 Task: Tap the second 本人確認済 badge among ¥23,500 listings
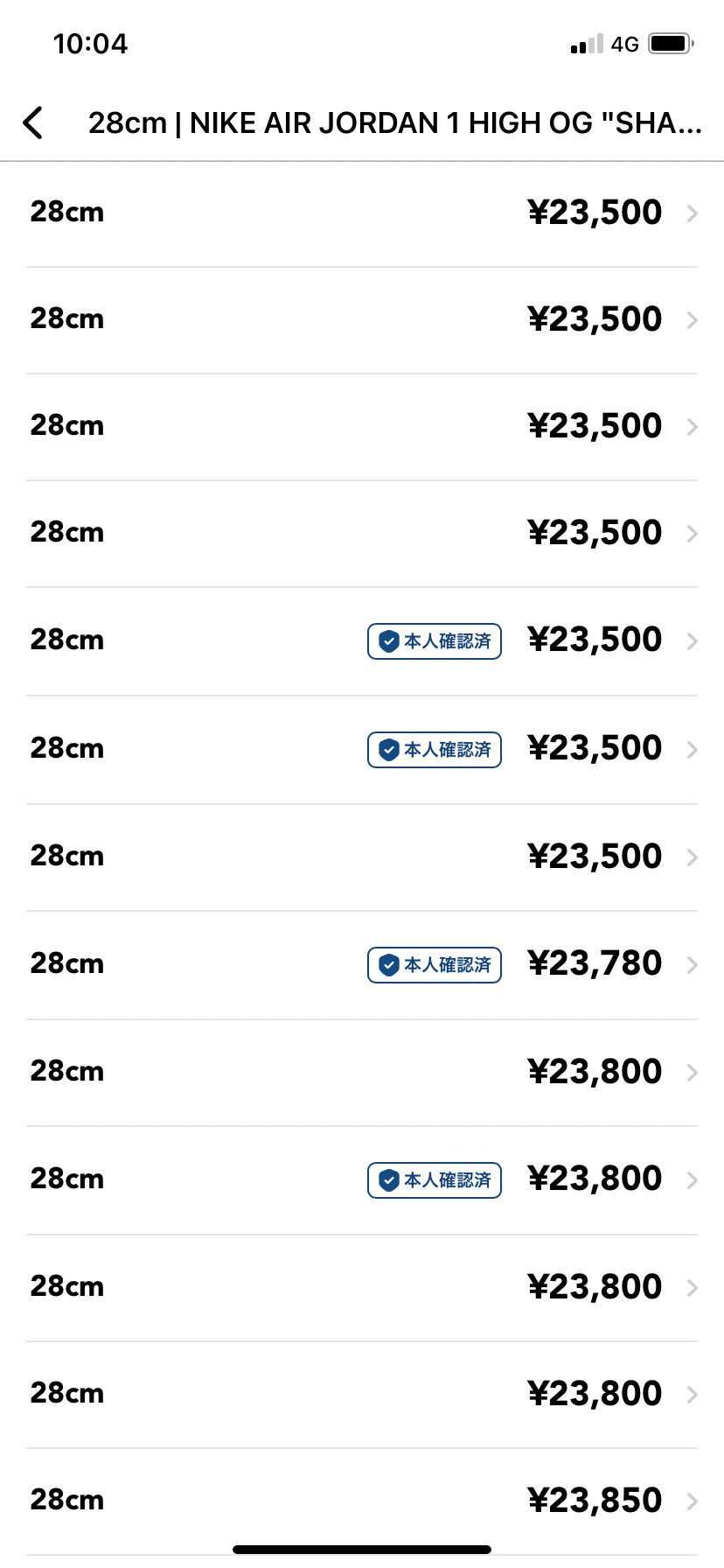[x=435, y=750]
